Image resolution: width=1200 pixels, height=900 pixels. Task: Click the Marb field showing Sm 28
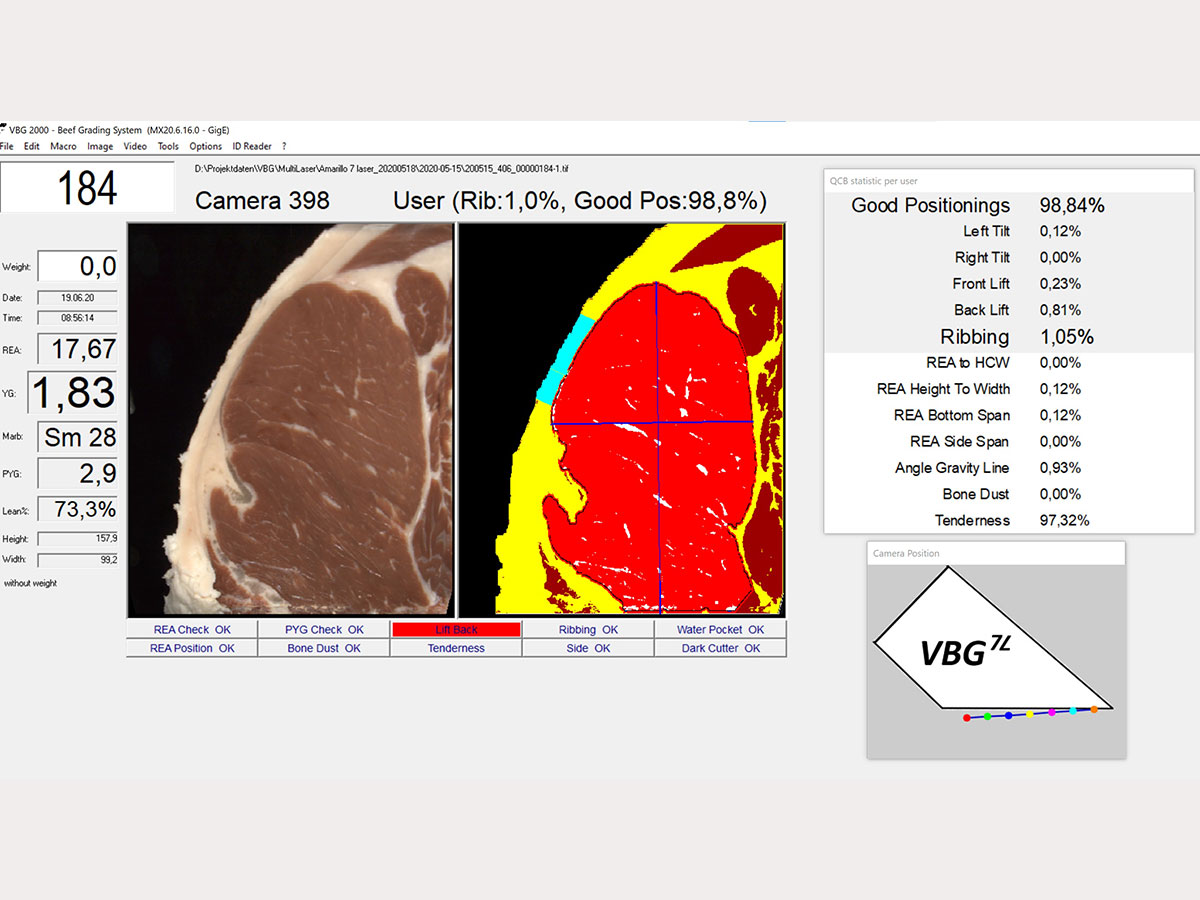click(77, 437)
